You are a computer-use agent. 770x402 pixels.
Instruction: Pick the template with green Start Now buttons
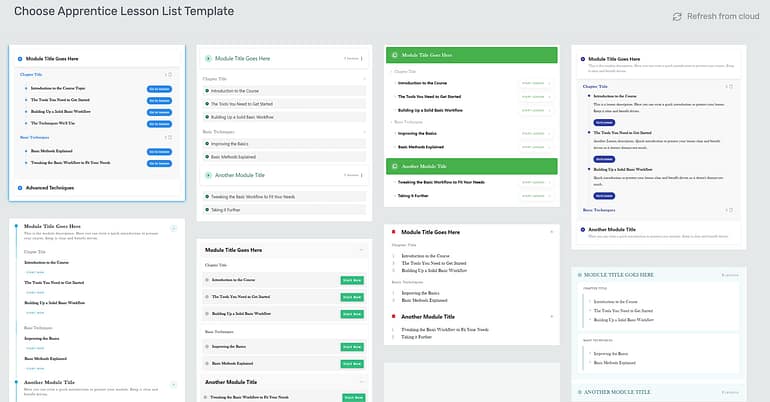[x=284, y=321]
